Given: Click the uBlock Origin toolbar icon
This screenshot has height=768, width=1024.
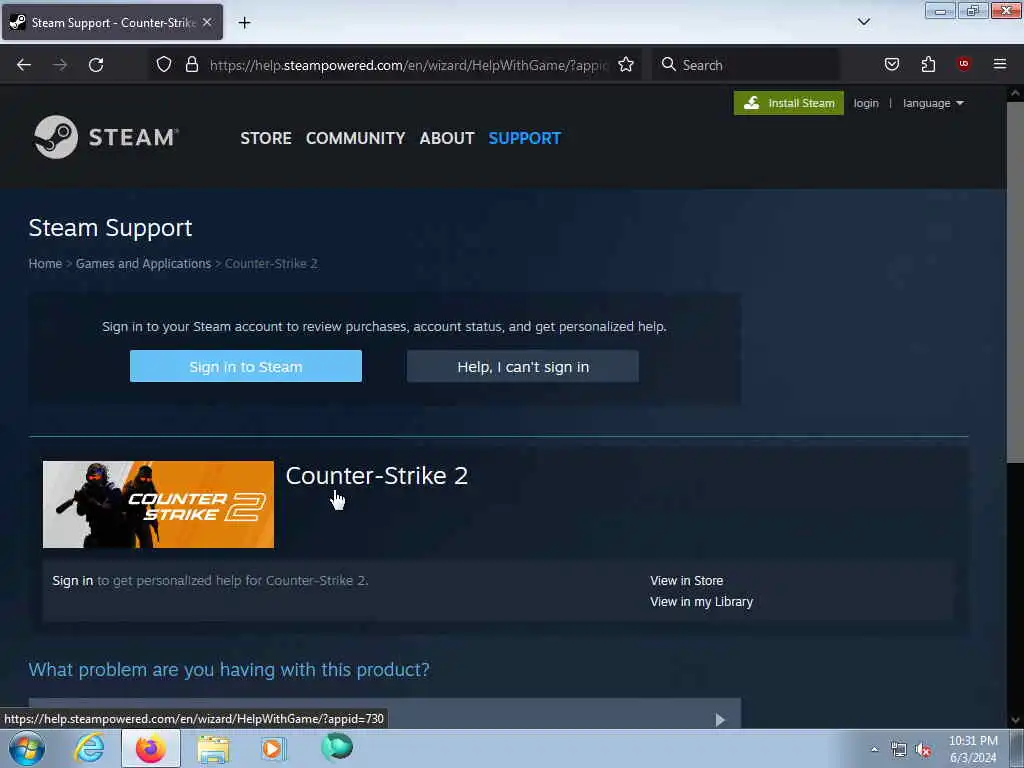Looking at the screenshot, I should tap(963, 64).
